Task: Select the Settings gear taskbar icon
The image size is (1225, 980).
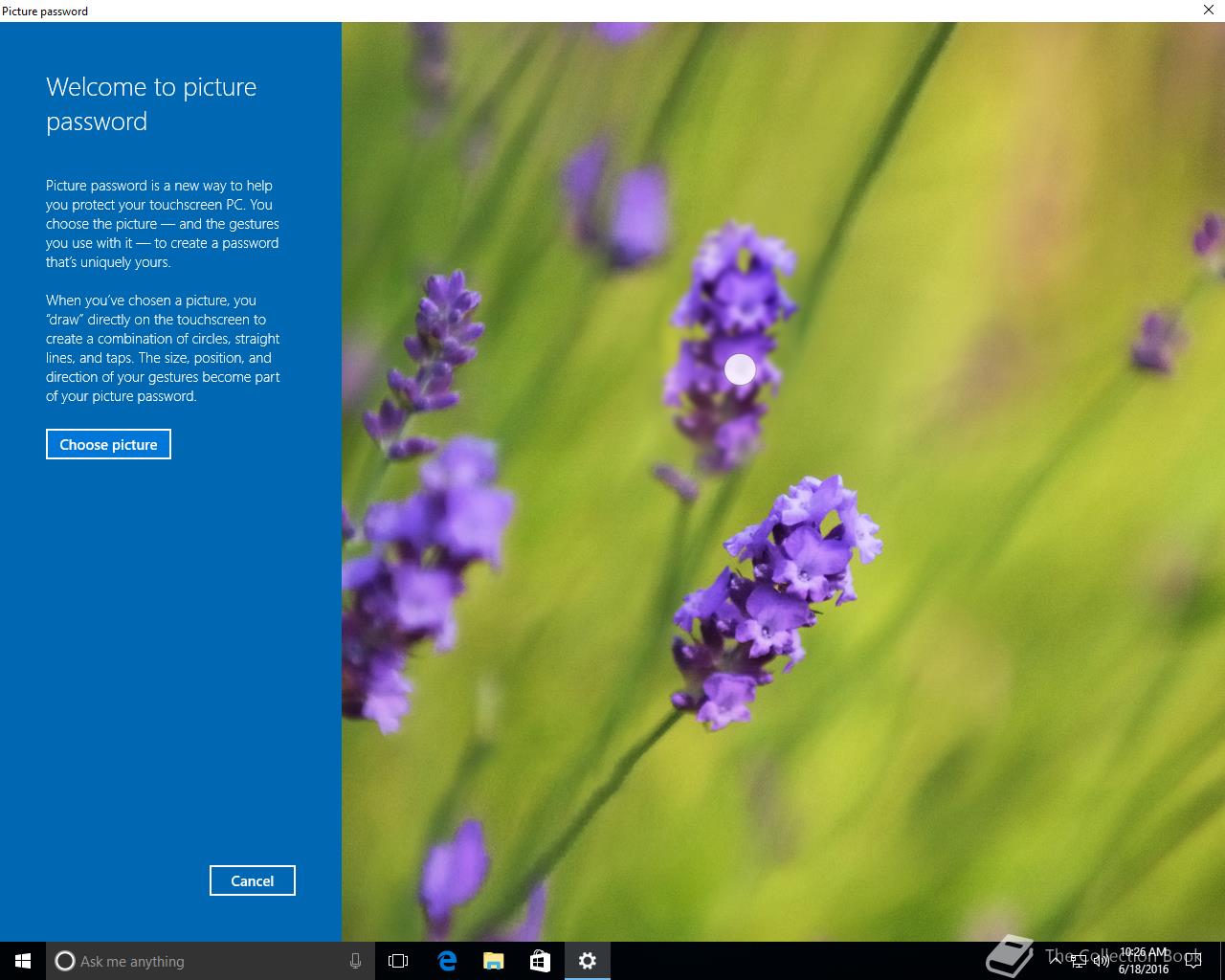Action: [x=588, y=961]
